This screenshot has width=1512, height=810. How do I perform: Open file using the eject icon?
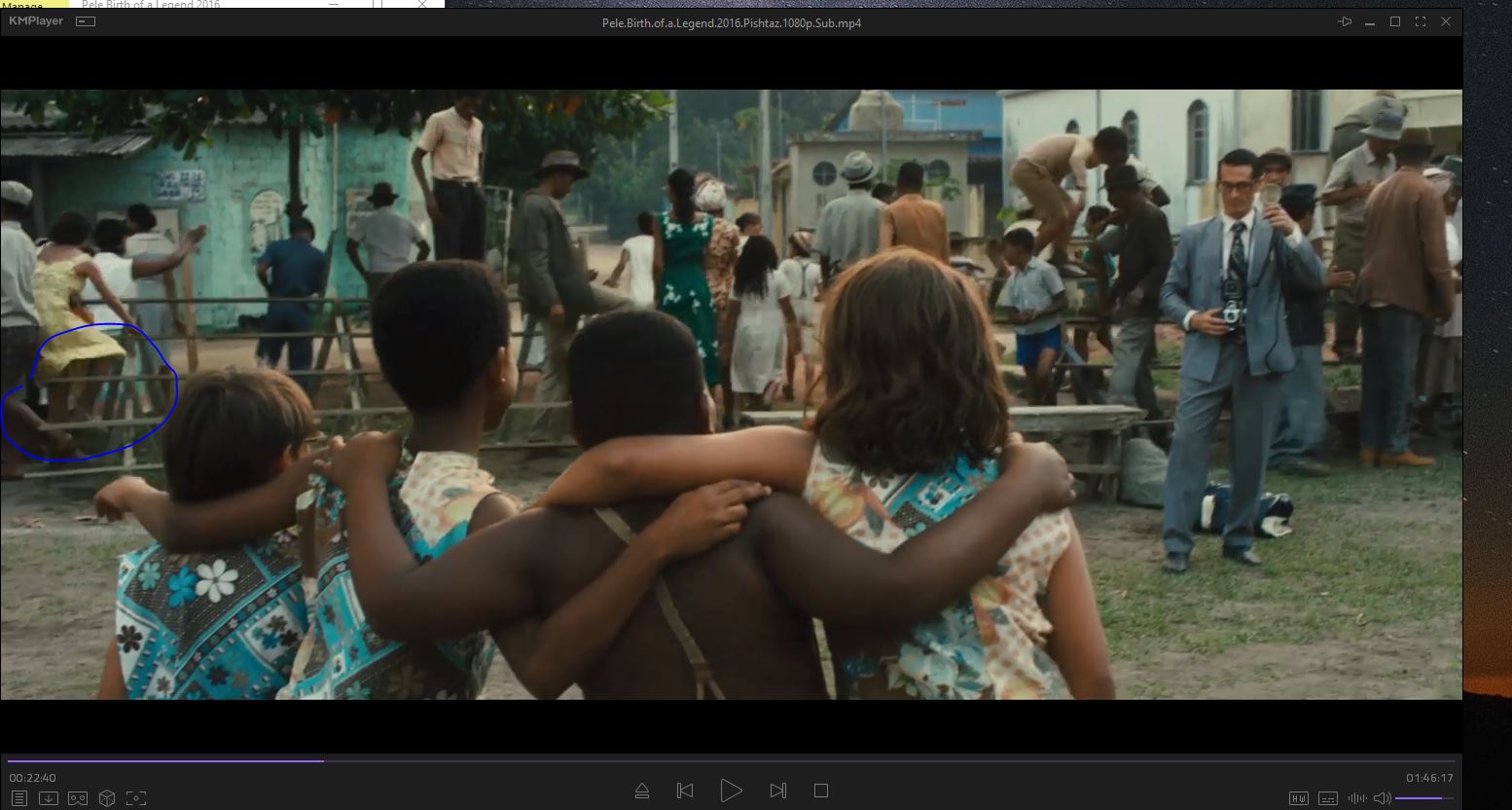click(x=642, y=791)
